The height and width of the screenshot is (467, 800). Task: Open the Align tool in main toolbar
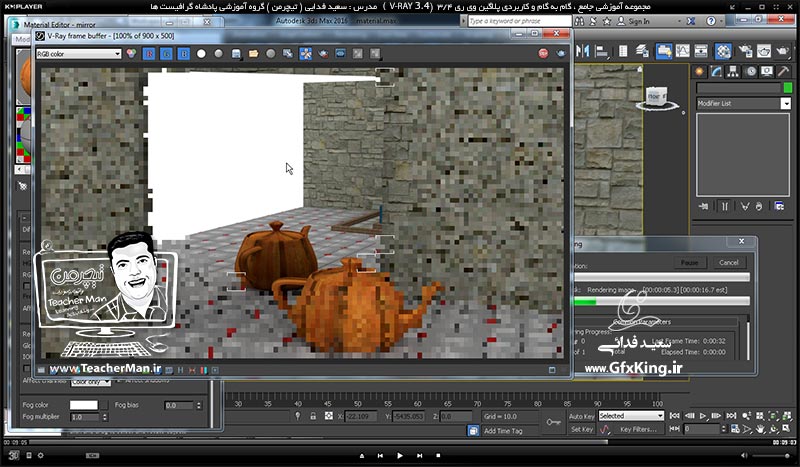click(x=602, y=51)
